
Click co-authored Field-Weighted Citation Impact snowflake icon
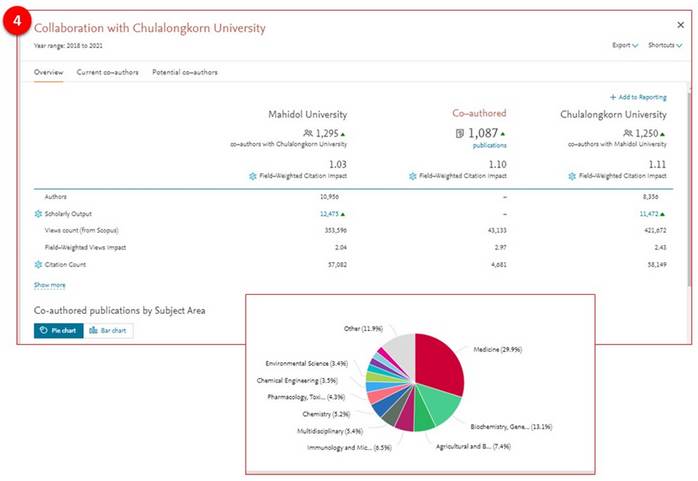pos(413,176)
